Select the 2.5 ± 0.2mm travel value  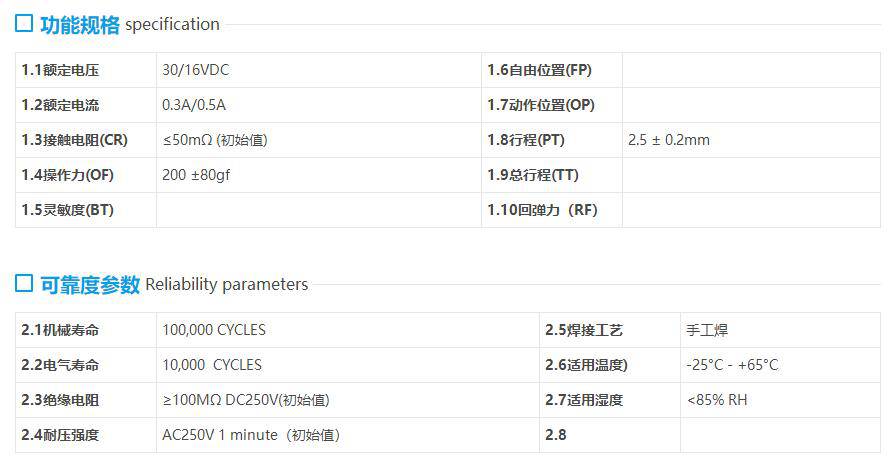[669, 140]
